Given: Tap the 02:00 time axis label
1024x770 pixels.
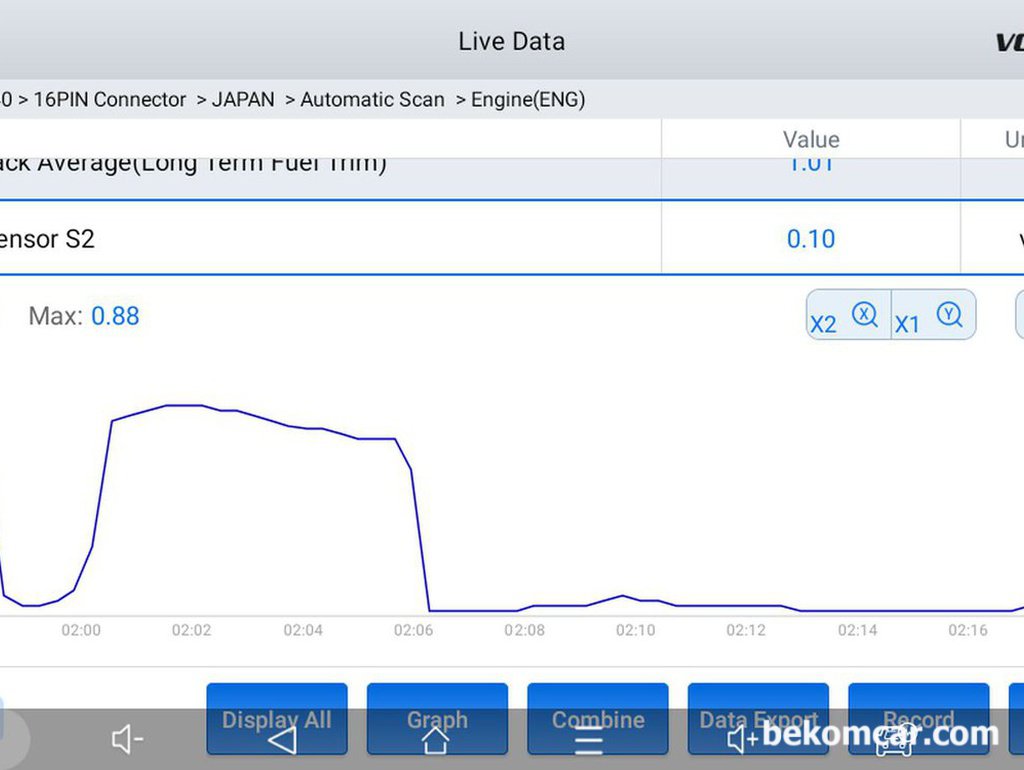Looking at the screenshot, I should click(81, 630).
